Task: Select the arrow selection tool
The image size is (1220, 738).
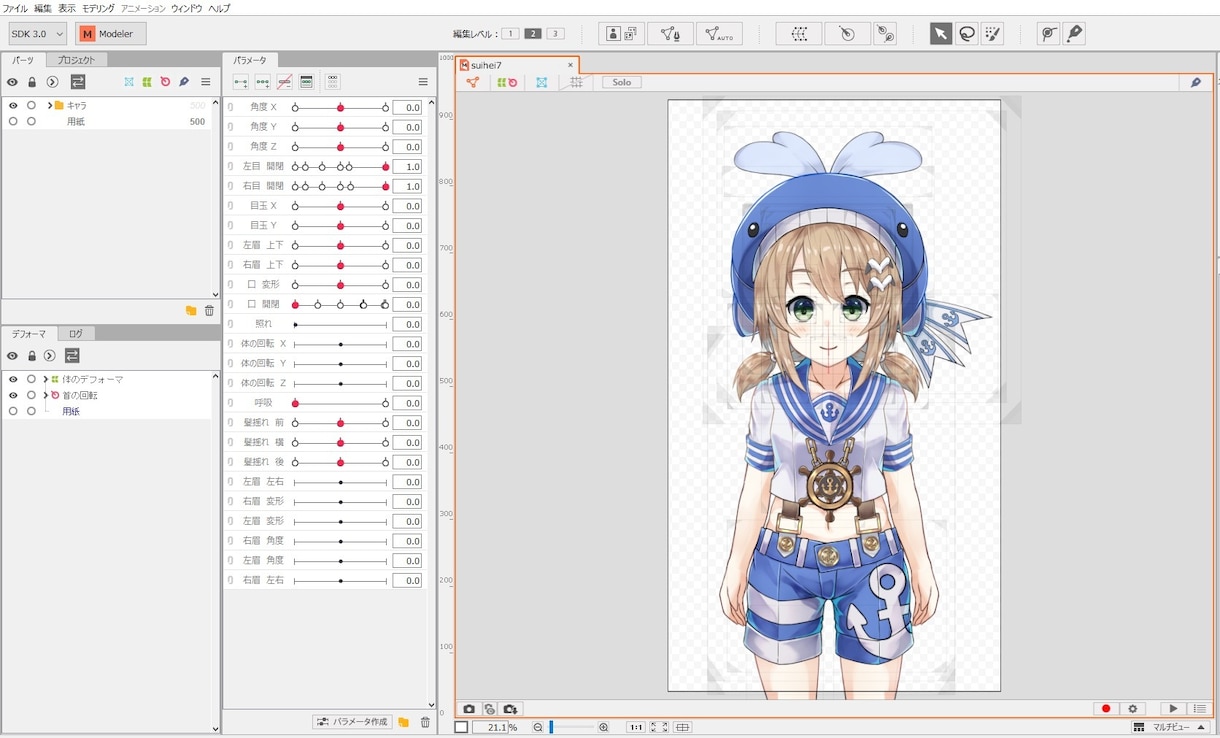Action: pyautogui.click(x=941, y=33)
